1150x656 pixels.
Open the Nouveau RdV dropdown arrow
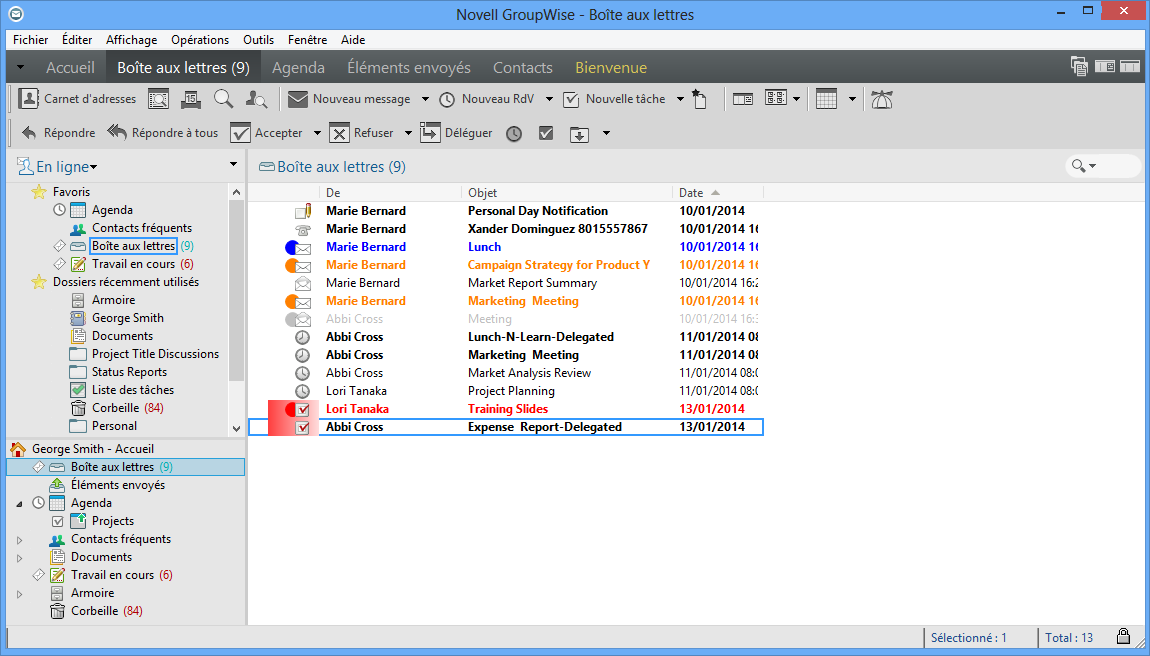549,99
